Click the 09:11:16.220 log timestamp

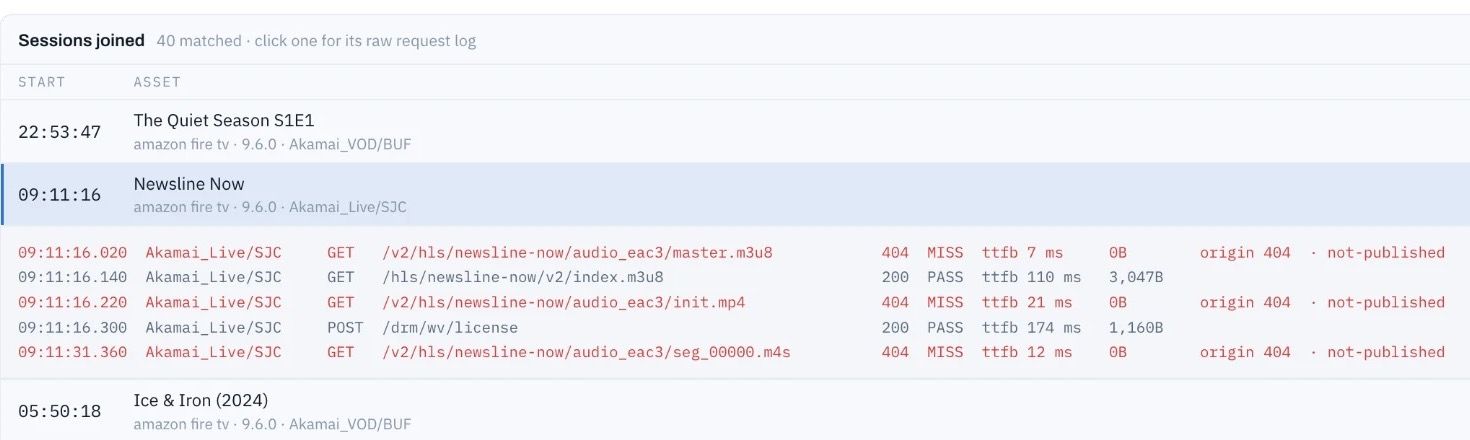[73, 302]
